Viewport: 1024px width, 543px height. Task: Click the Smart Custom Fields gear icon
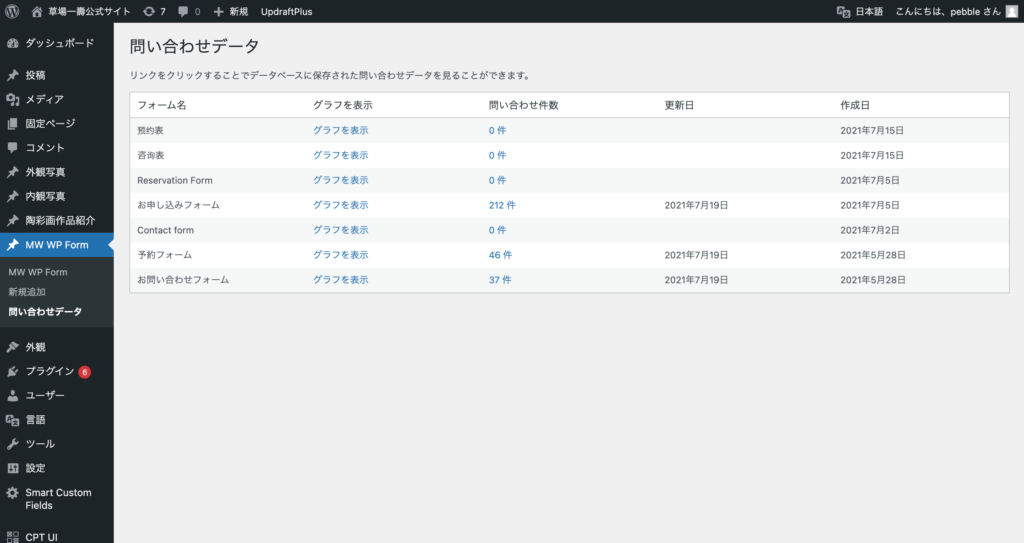[x=12, y=493]
